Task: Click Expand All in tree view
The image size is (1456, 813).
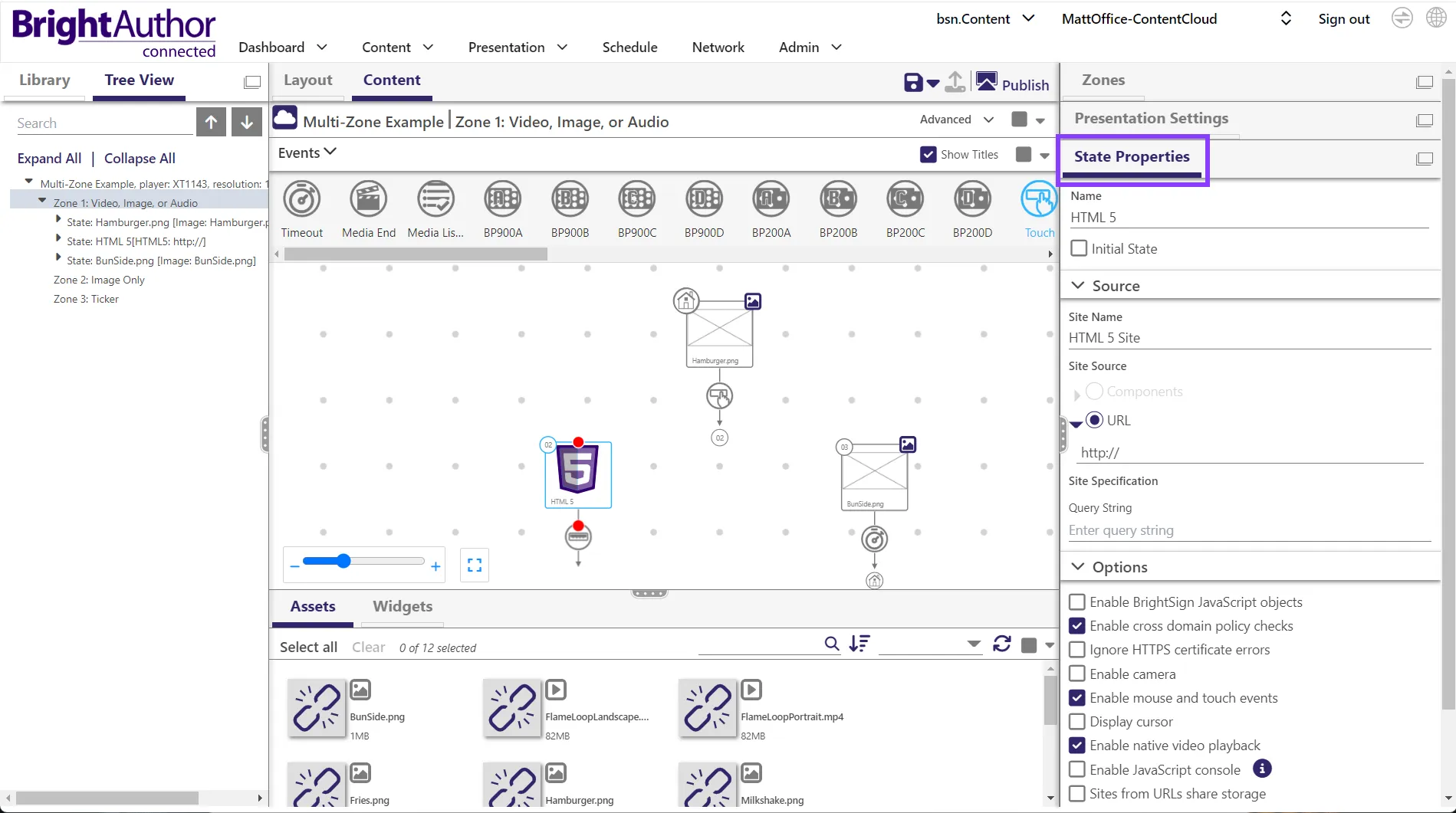Action: point(49,158)
